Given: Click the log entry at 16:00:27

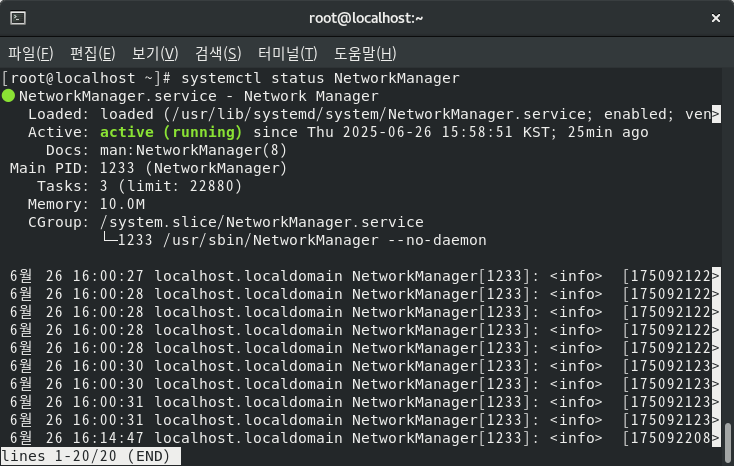Looking at the screenshot, I should coord(364,276).
